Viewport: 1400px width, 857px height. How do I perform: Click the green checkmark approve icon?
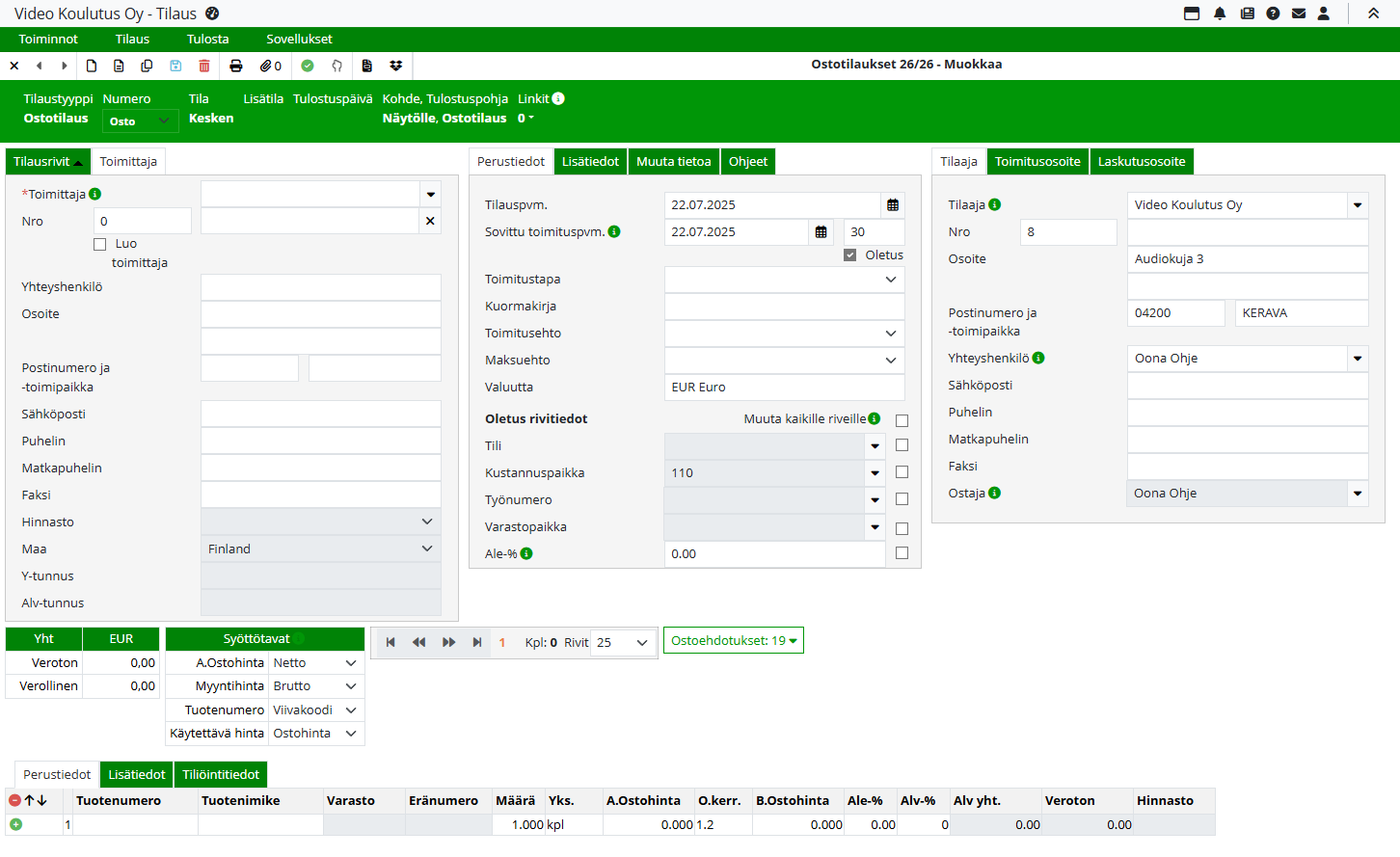coord(308,66)
